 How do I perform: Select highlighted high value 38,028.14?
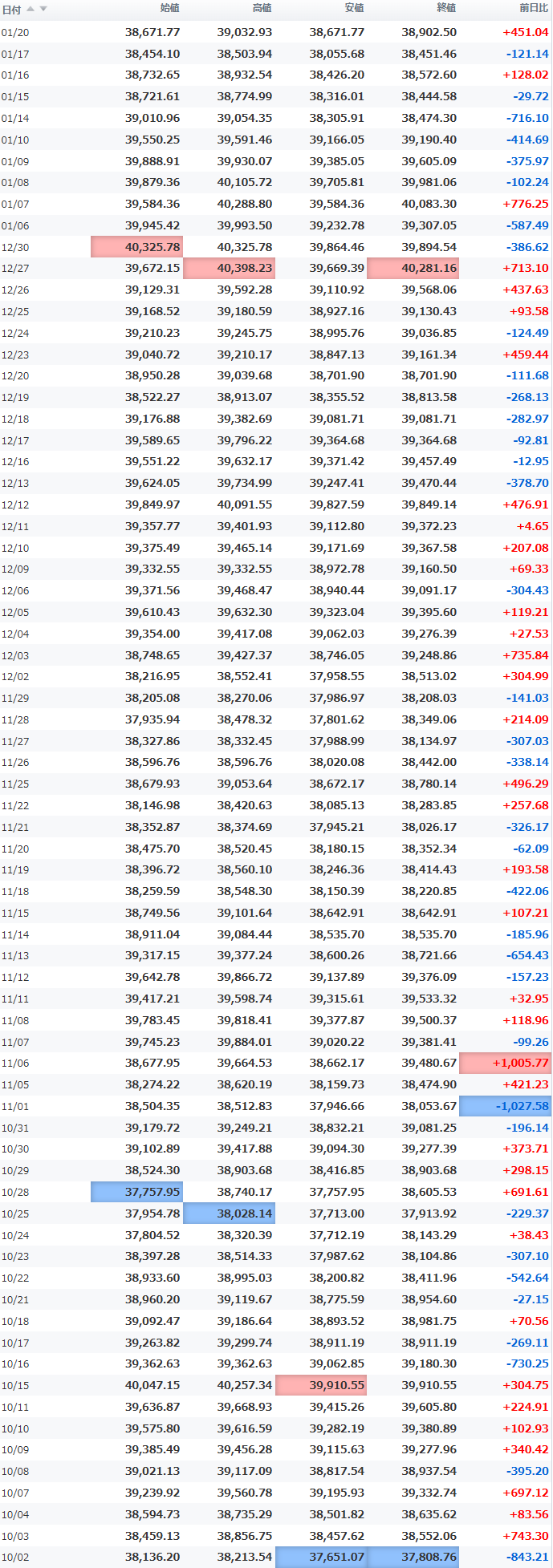(229, 1213)
